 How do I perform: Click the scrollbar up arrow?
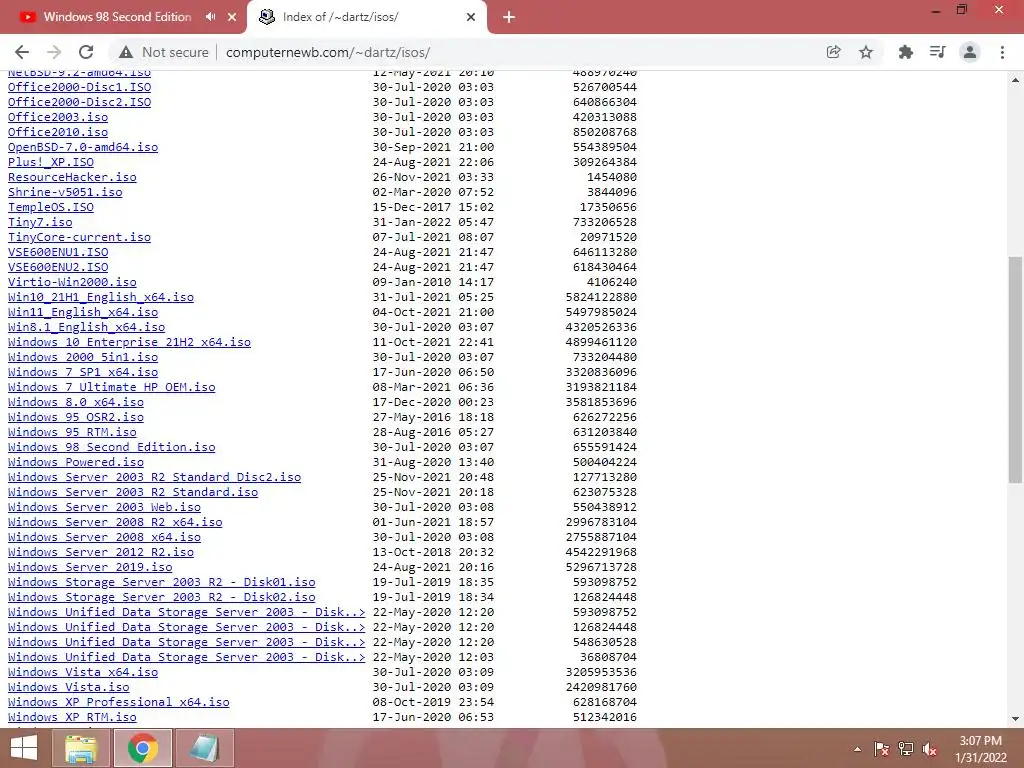(x=1015, y=80)
